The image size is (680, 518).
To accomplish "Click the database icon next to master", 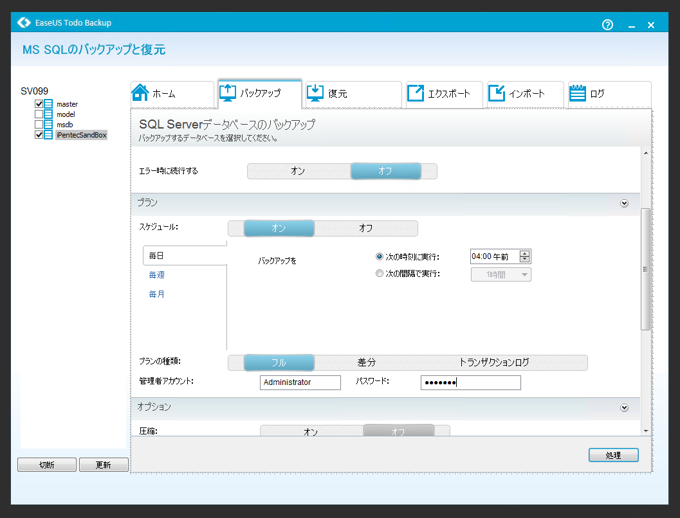I will point(49,104).
